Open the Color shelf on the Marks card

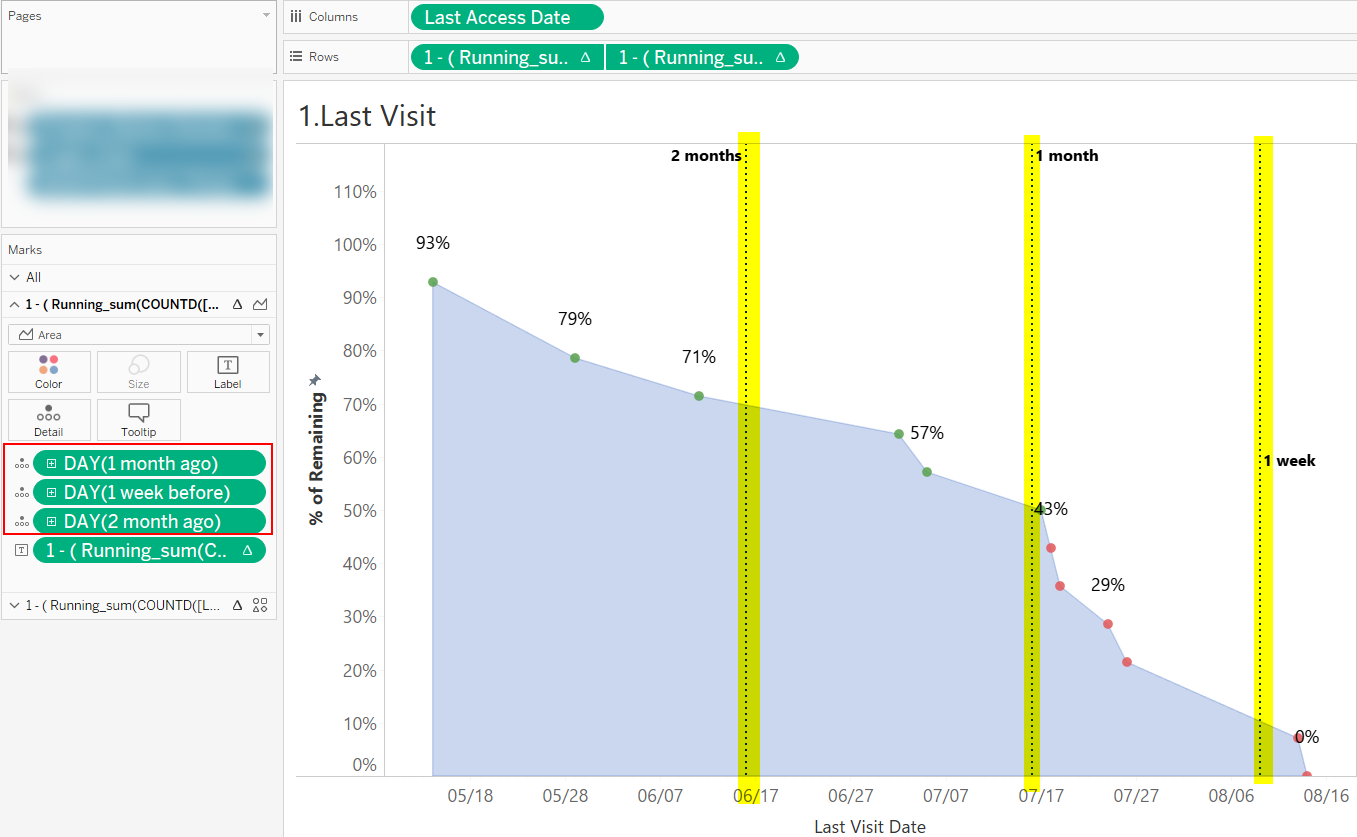[x=48, y=371]
